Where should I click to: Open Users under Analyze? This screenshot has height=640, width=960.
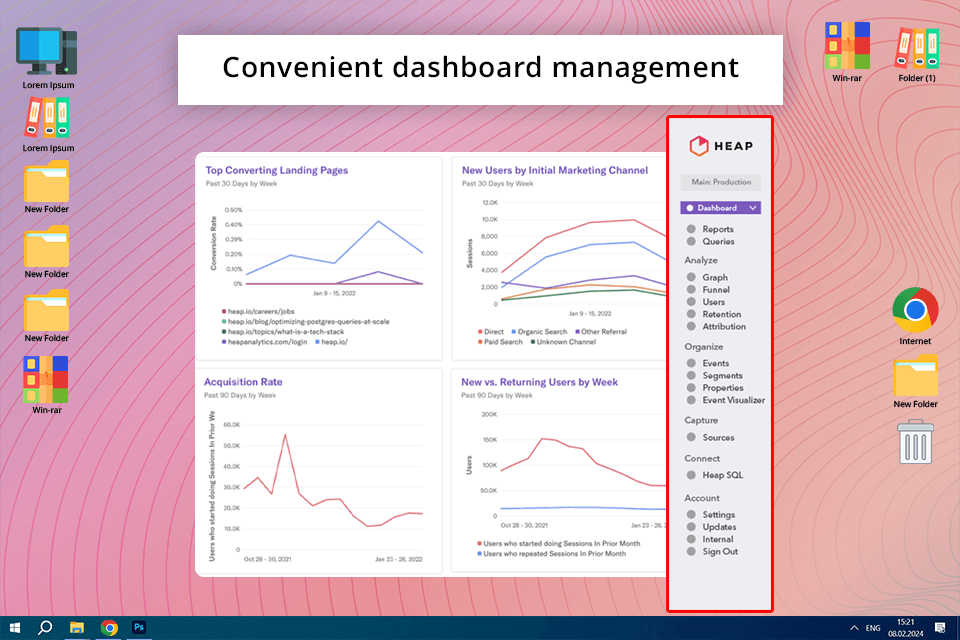click(x=713, y=302)
